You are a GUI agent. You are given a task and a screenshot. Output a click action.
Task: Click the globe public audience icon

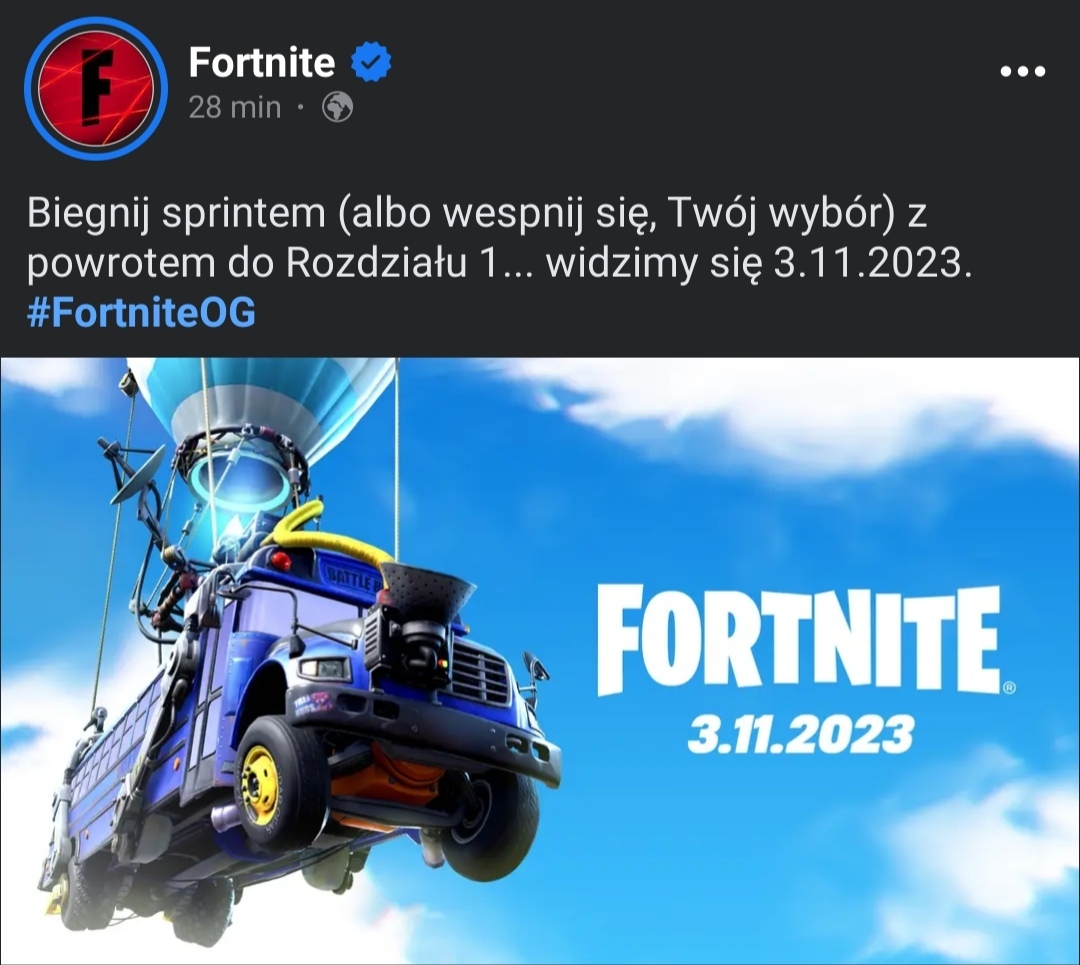(x=338, y=107)
